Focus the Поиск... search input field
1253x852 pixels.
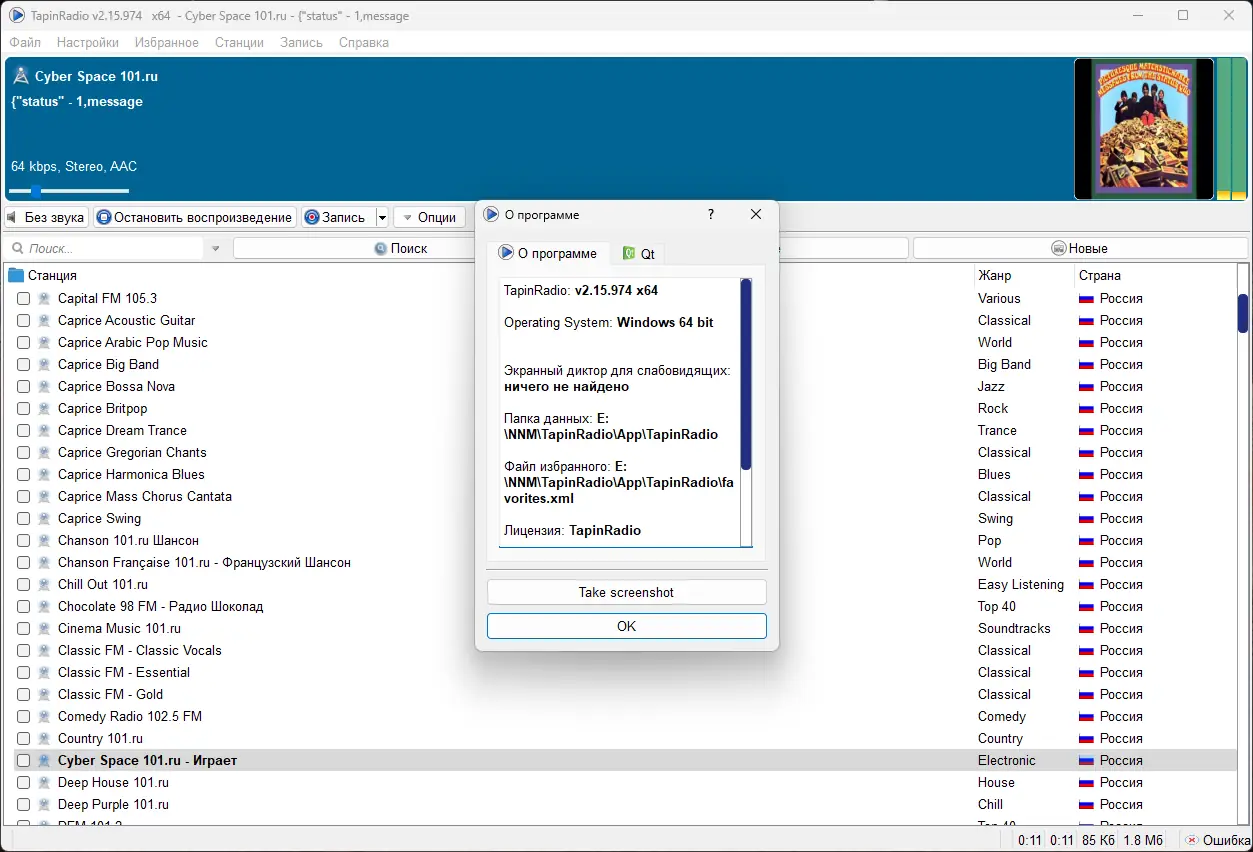115,248
